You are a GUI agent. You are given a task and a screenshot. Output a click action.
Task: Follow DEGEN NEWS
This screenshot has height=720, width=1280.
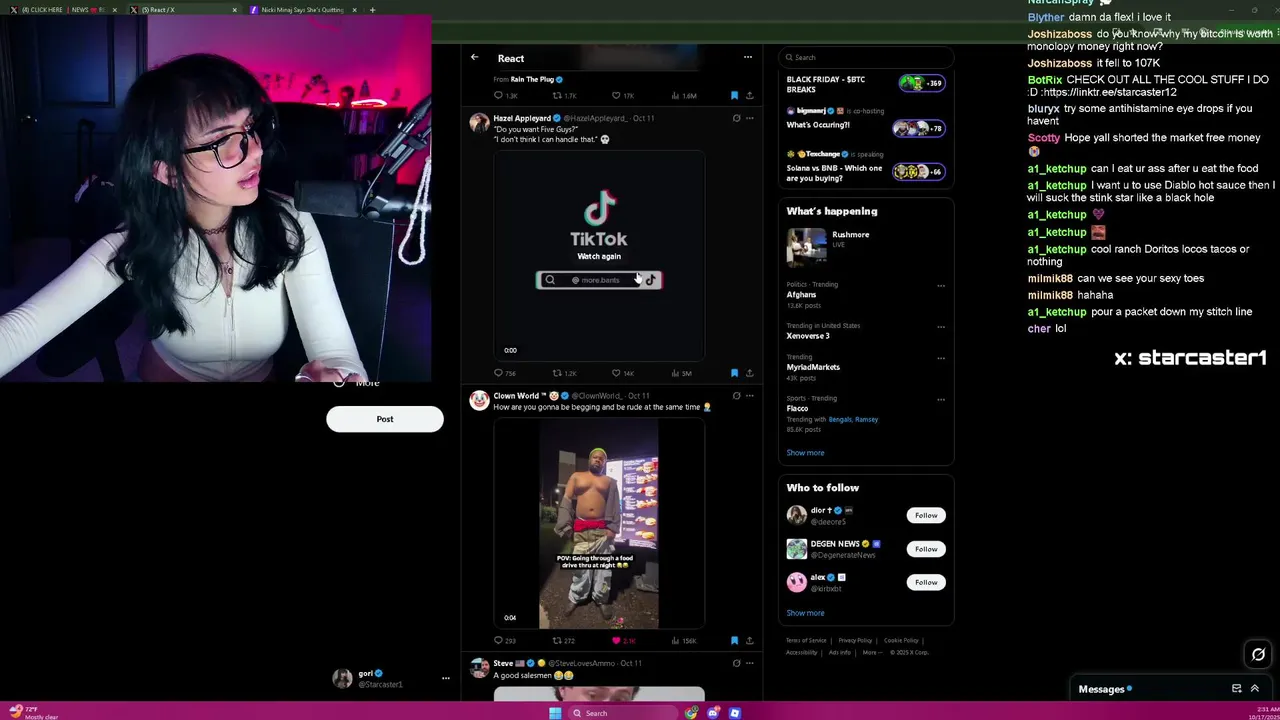pyautogui.click(x=926, y=548)
